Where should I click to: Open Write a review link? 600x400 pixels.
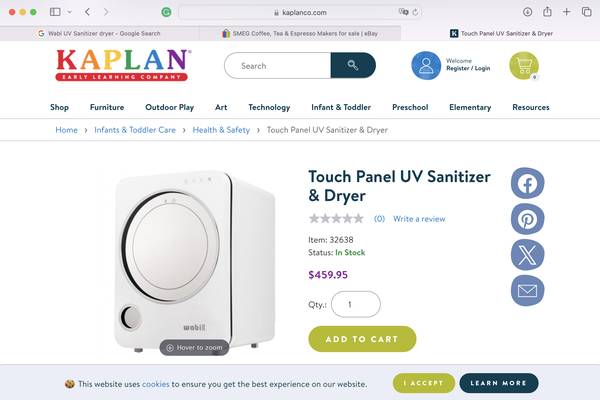pos(419,219)
